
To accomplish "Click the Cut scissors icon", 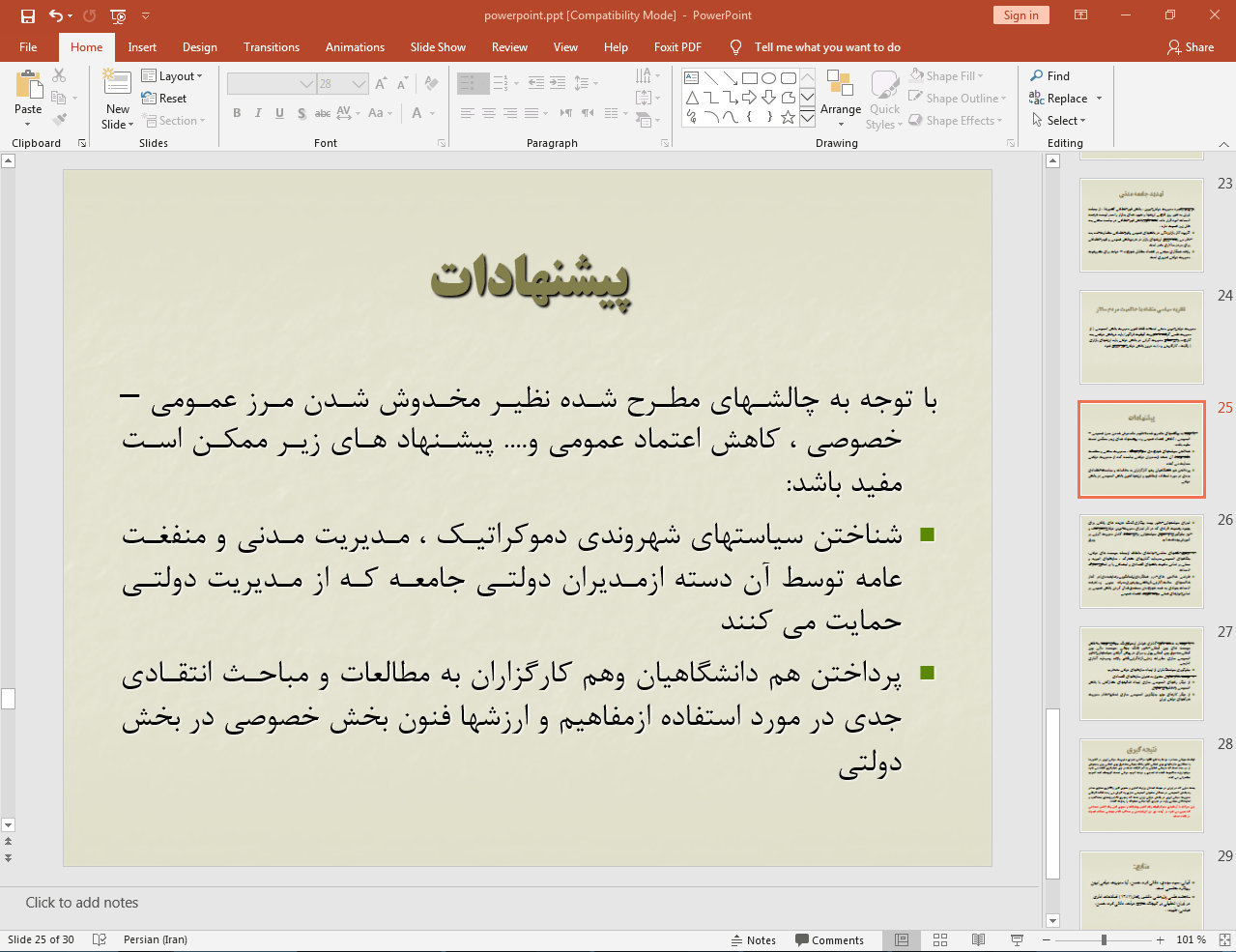I will point(59,75).
